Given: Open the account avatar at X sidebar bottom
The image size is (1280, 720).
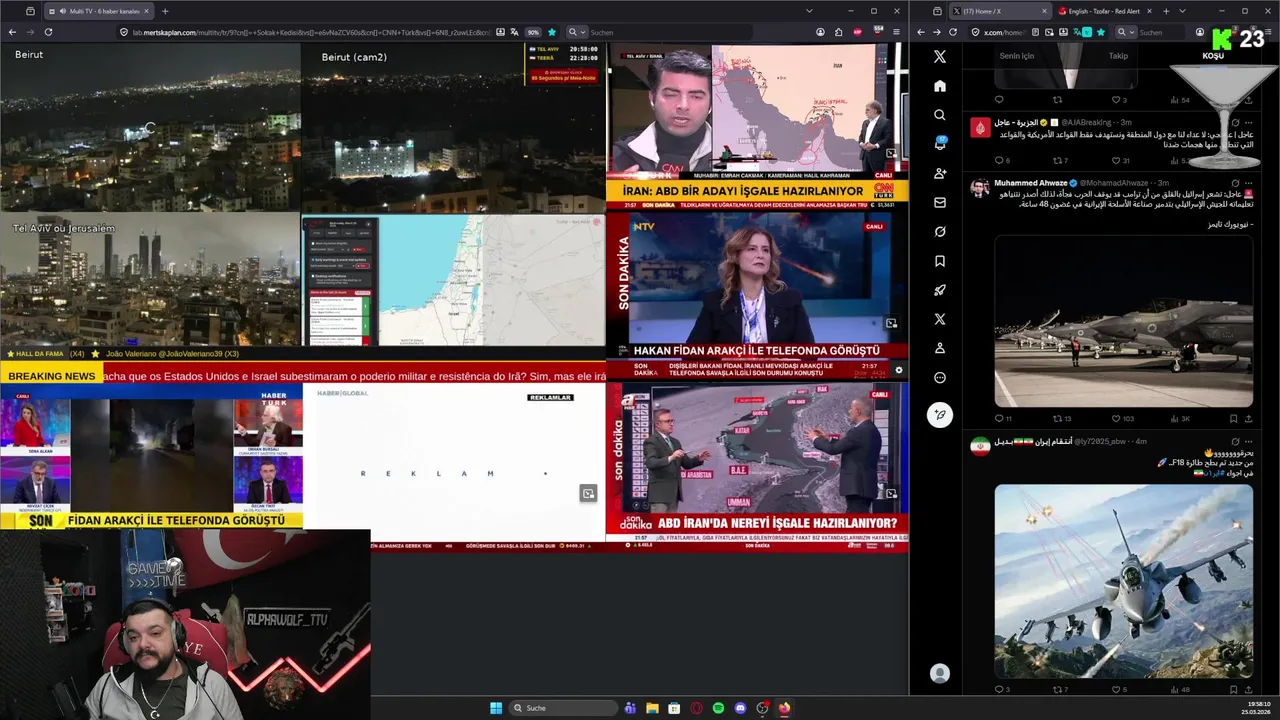Looking at the screenshot, I should (x=939, y=673).
